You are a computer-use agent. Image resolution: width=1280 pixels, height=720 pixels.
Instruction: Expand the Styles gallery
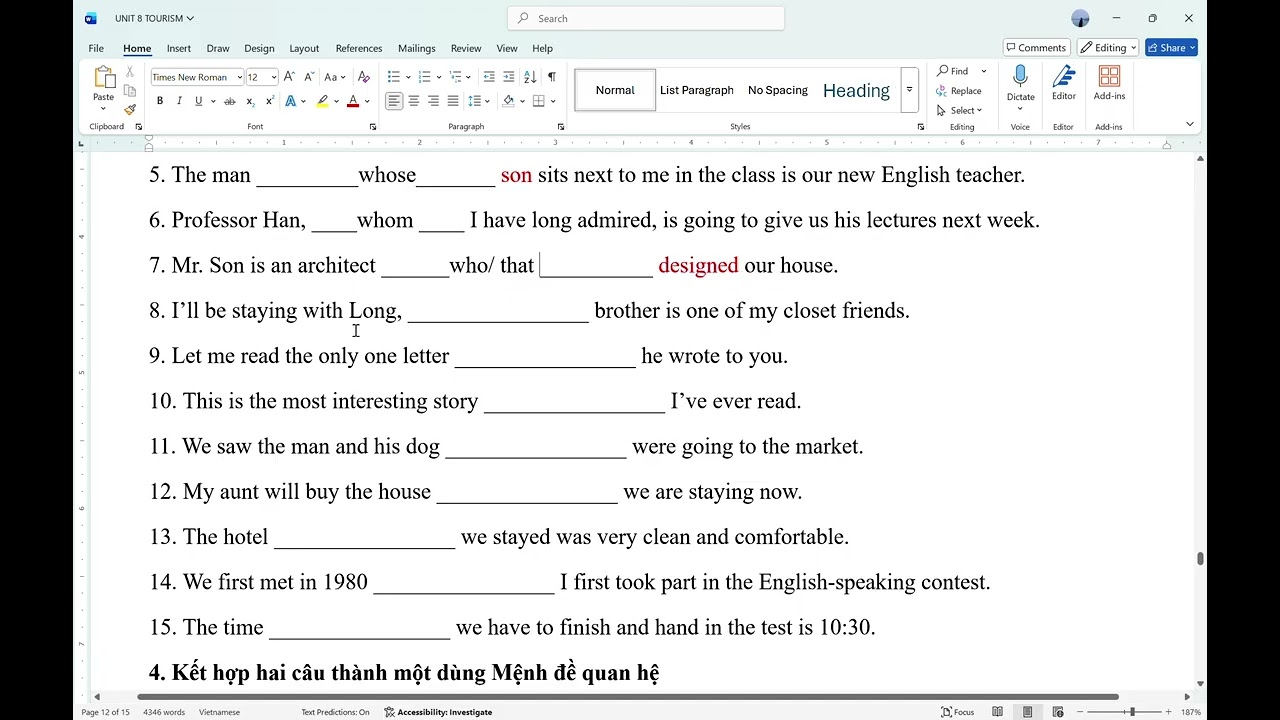tap(909, 90)
